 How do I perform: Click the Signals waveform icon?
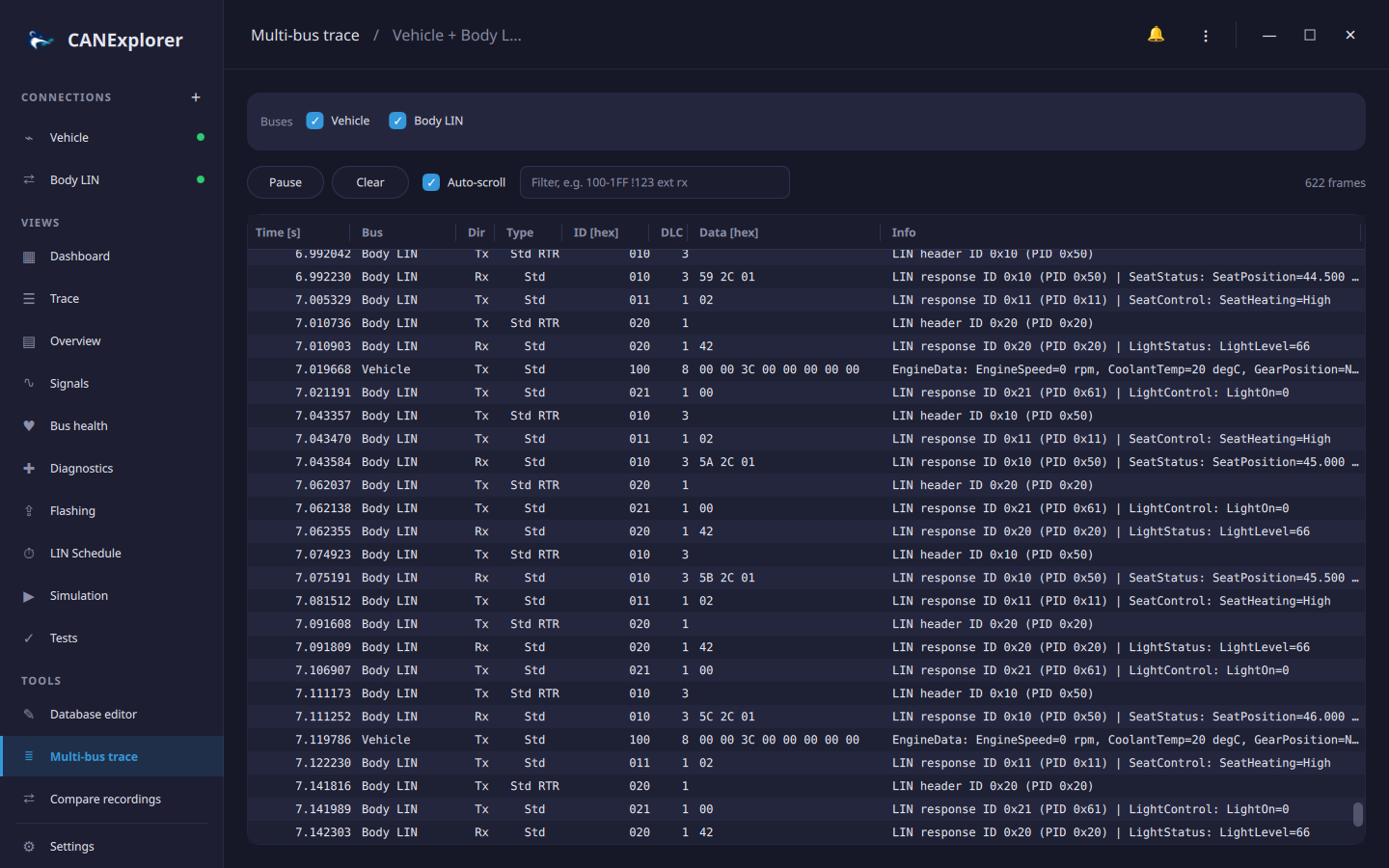[x=29, y=384]
